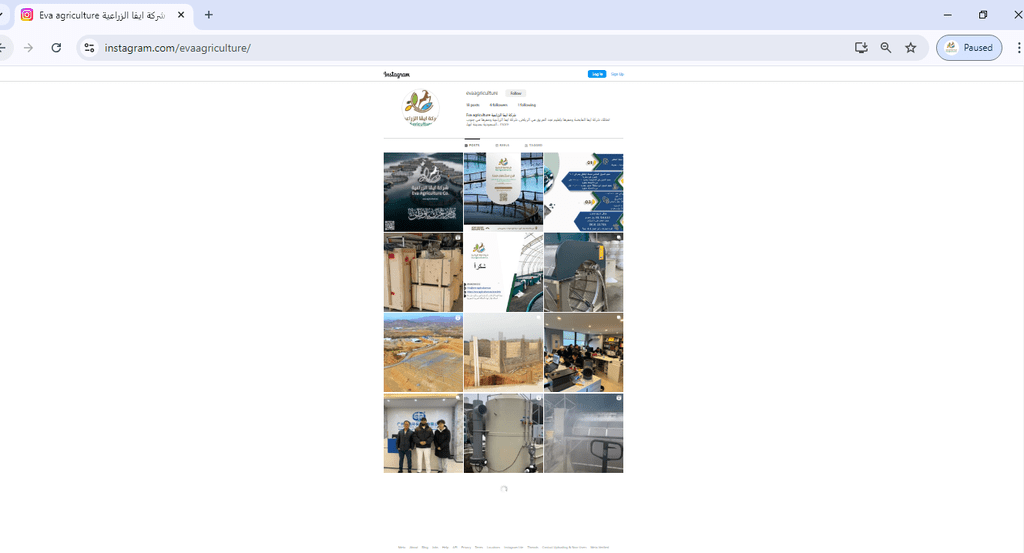Open the large cylindrical tank post

pos(504,433)
